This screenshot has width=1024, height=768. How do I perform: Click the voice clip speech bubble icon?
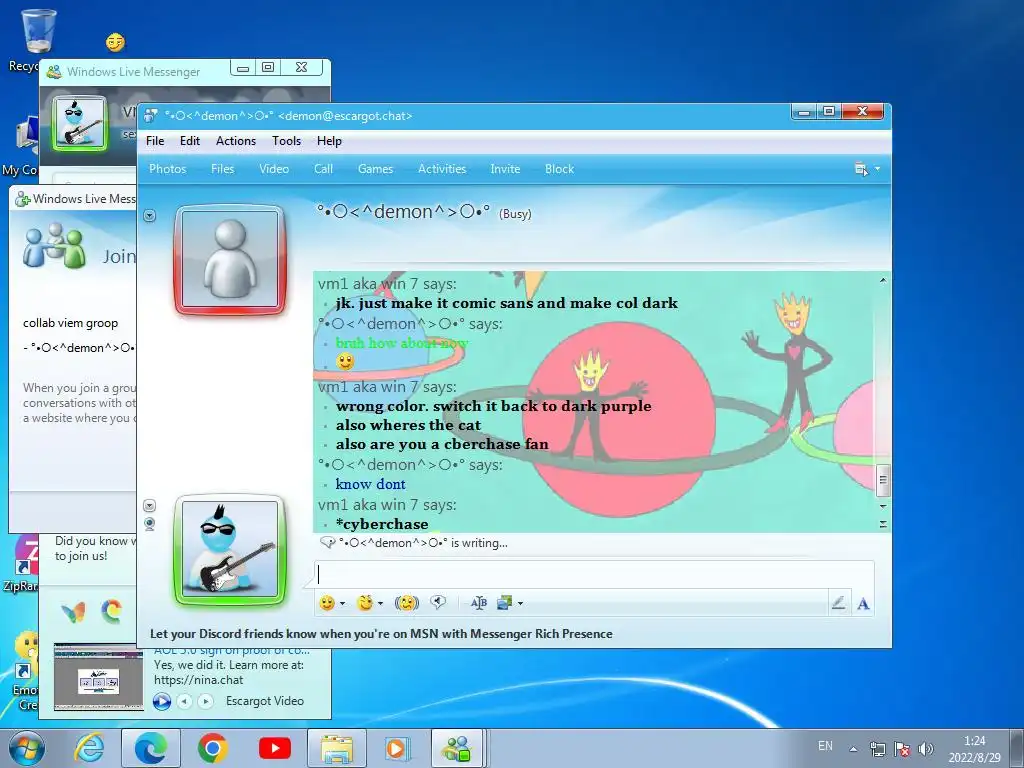point(438,603)
